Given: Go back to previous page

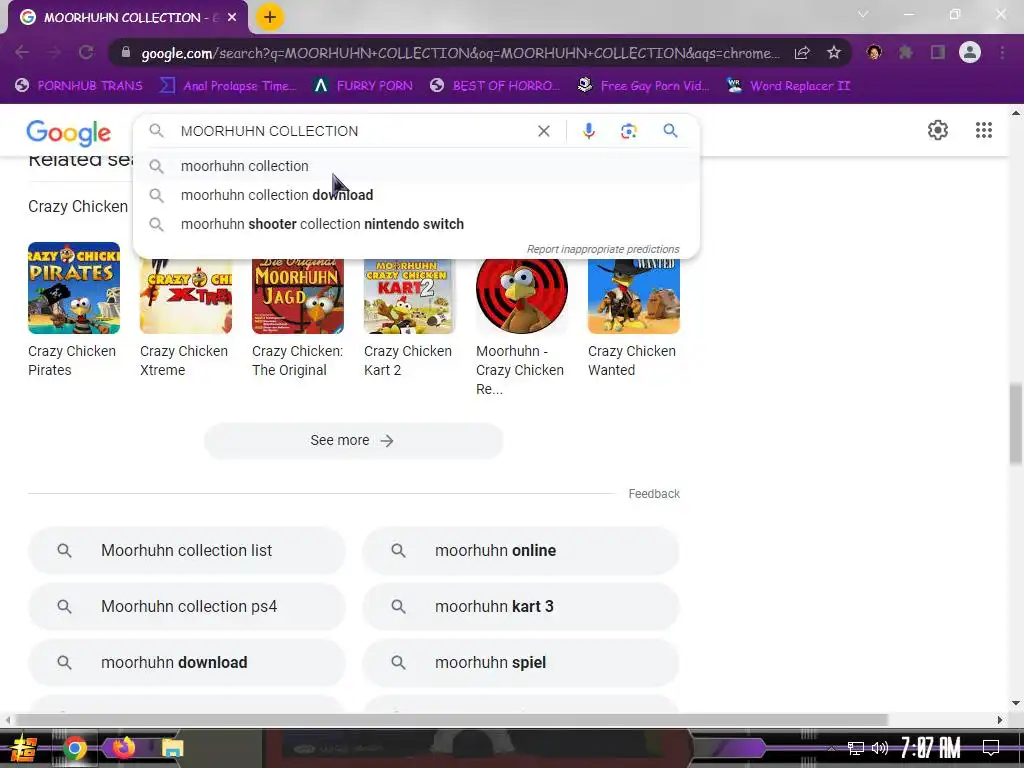Looking at the screenshot, I should pyautogui.click(x=22, y=52).
